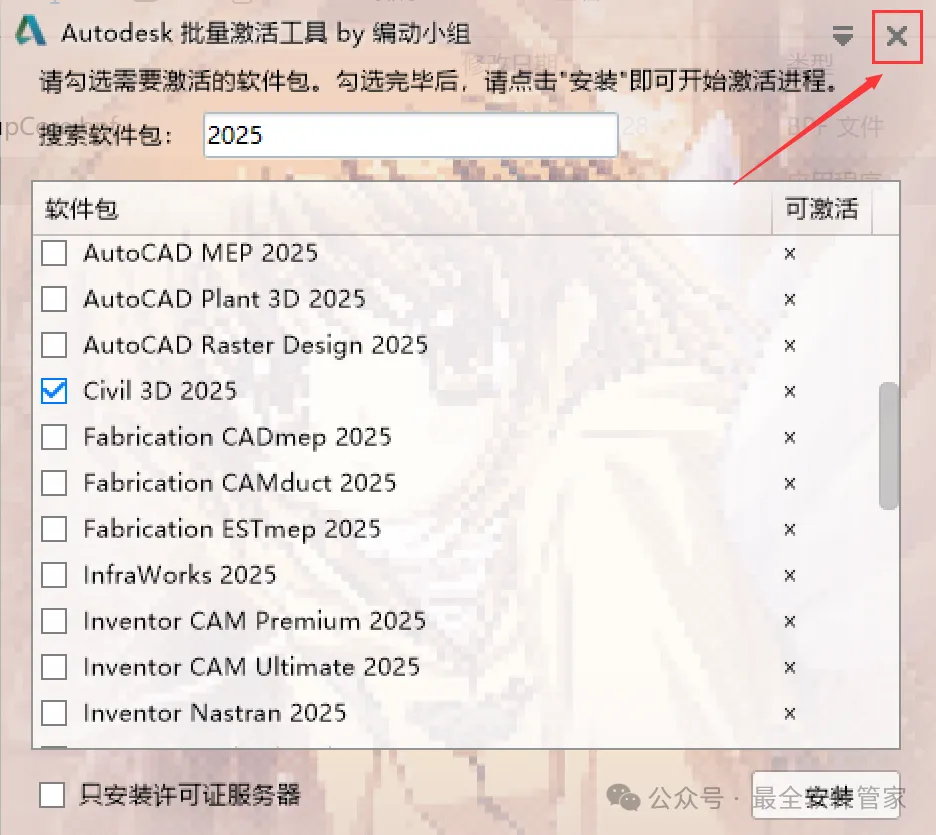
Task: Check the AutoCAD Plant 3D 2025 checkbox
Action: (x=54, y=299)
